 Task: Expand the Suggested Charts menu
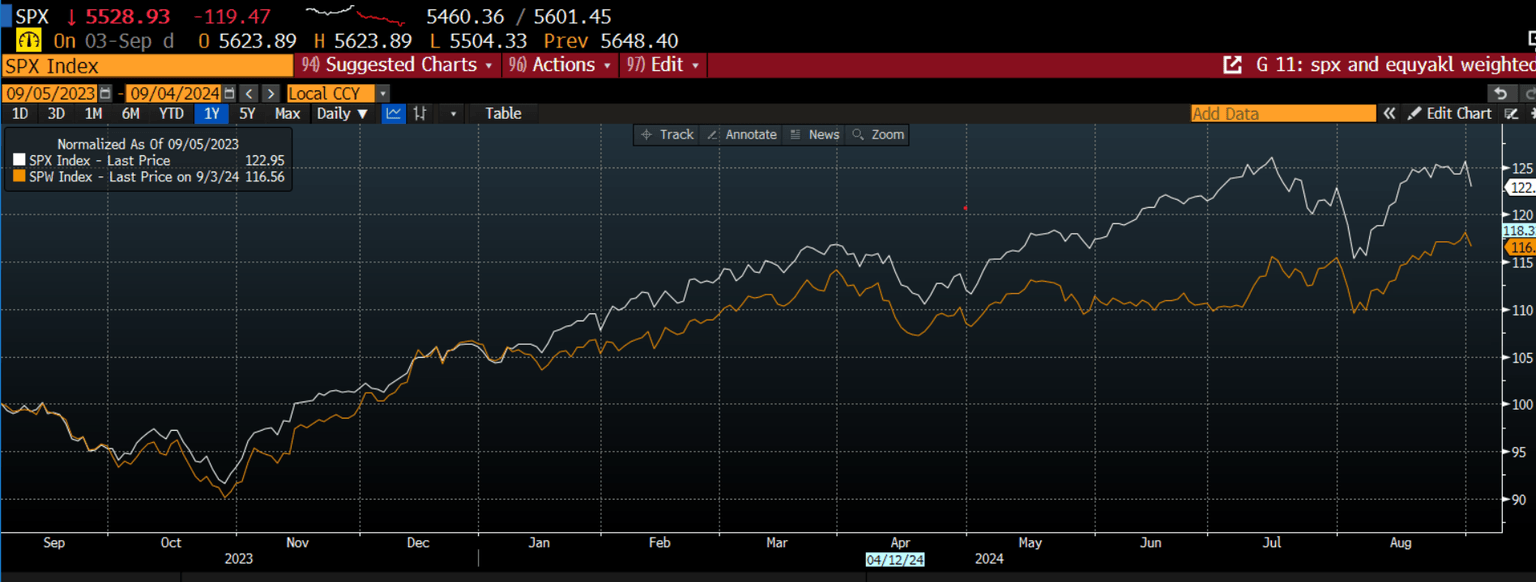point(397,65)
